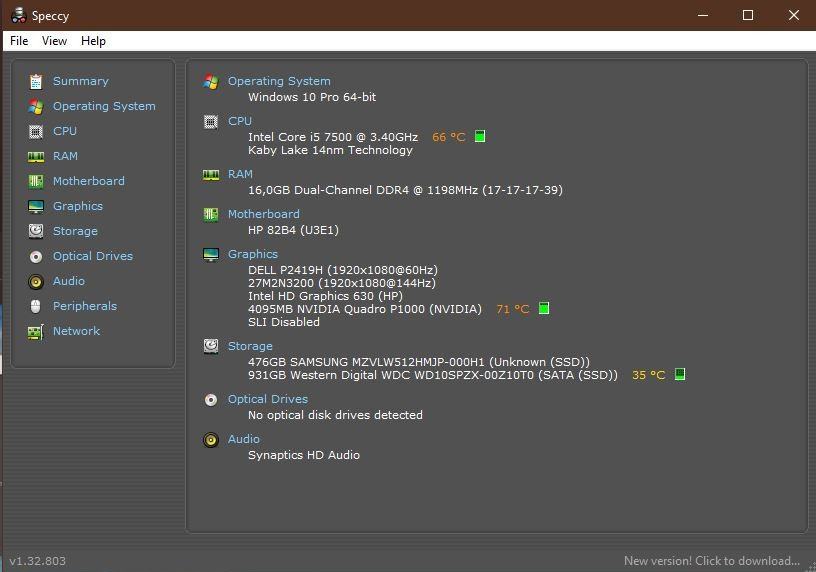This screenshot has height=572, width=816.
Task: Open Motherboard details from the sidebar
Action: (x=88, y=181)
